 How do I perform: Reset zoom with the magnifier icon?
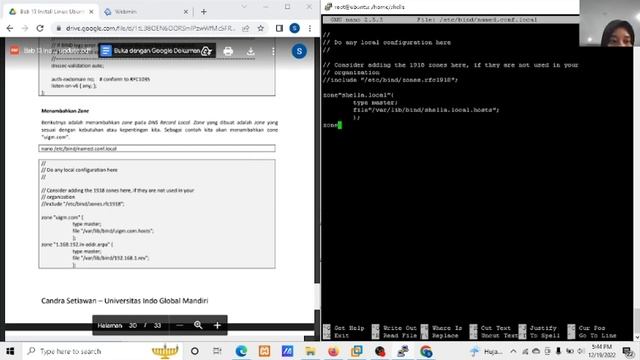click(x=198, y=325)
